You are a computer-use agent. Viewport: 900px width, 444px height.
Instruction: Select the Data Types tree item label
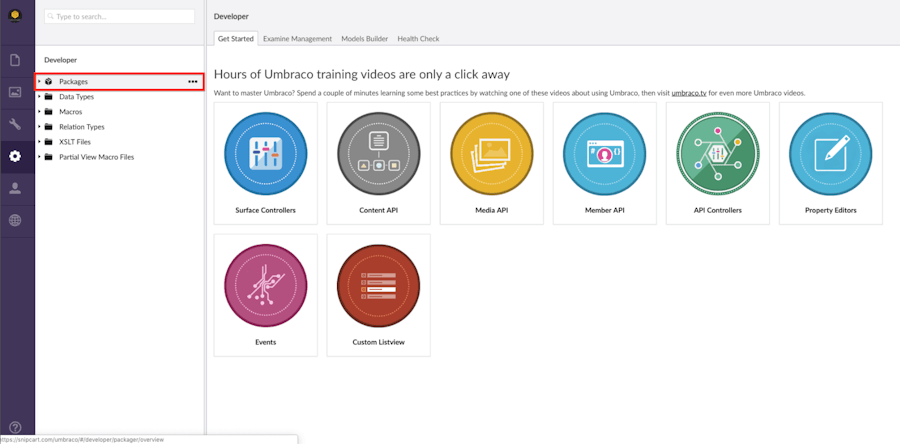[x=76, y=96]
